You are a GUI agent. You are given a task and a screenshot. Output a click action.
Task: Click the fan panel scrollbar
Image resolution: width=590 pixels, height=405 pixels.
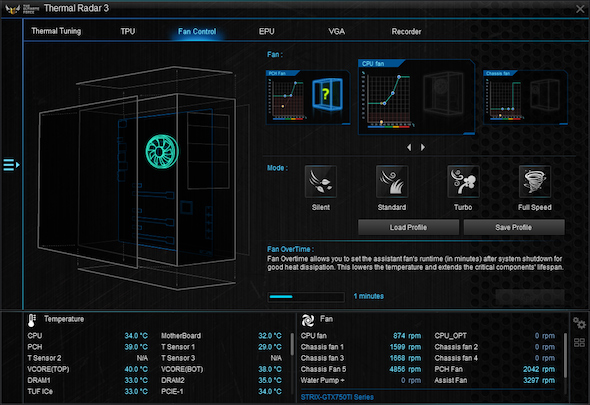tap(565, 355)
